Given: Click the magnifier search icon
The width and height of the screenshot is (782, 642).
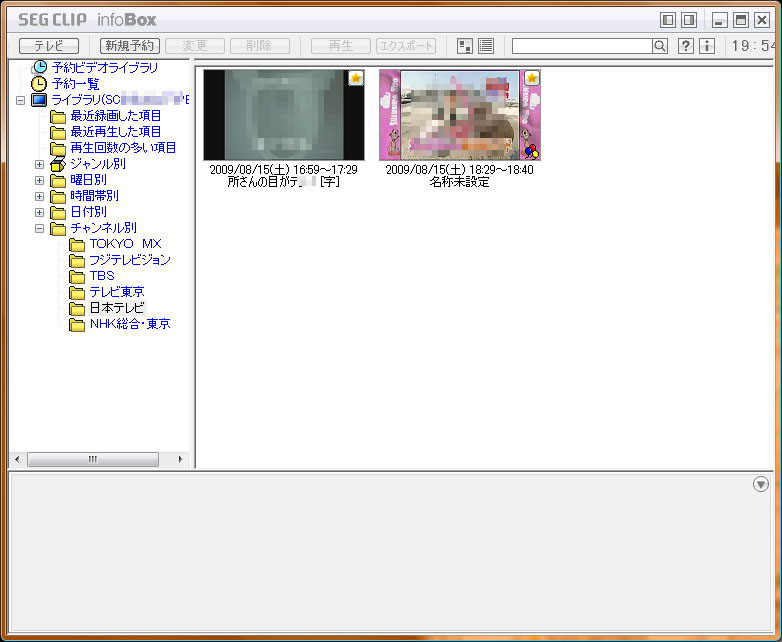Looking at the screenshot, I should pos(660,46).
